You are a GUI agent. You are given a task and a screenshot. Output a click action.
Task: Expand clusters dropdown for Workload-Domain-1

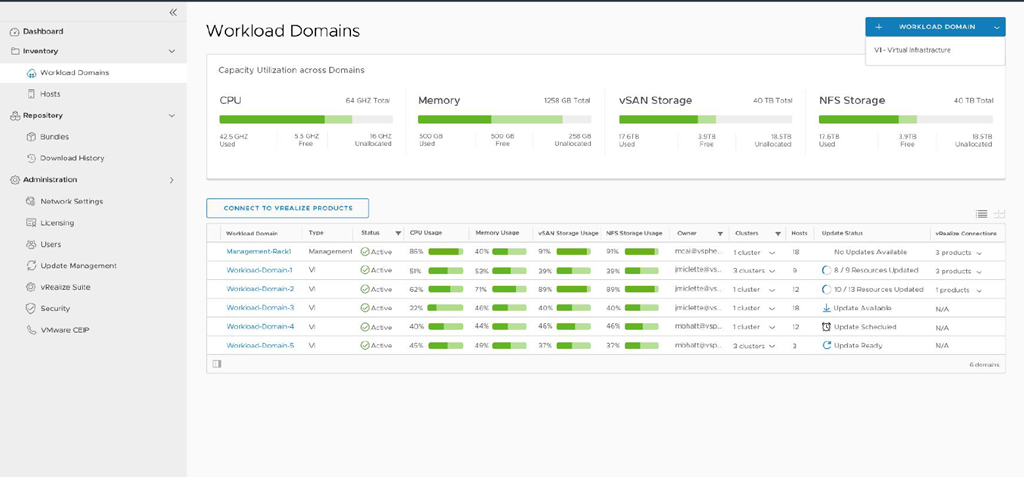click(x=772, y=271)
